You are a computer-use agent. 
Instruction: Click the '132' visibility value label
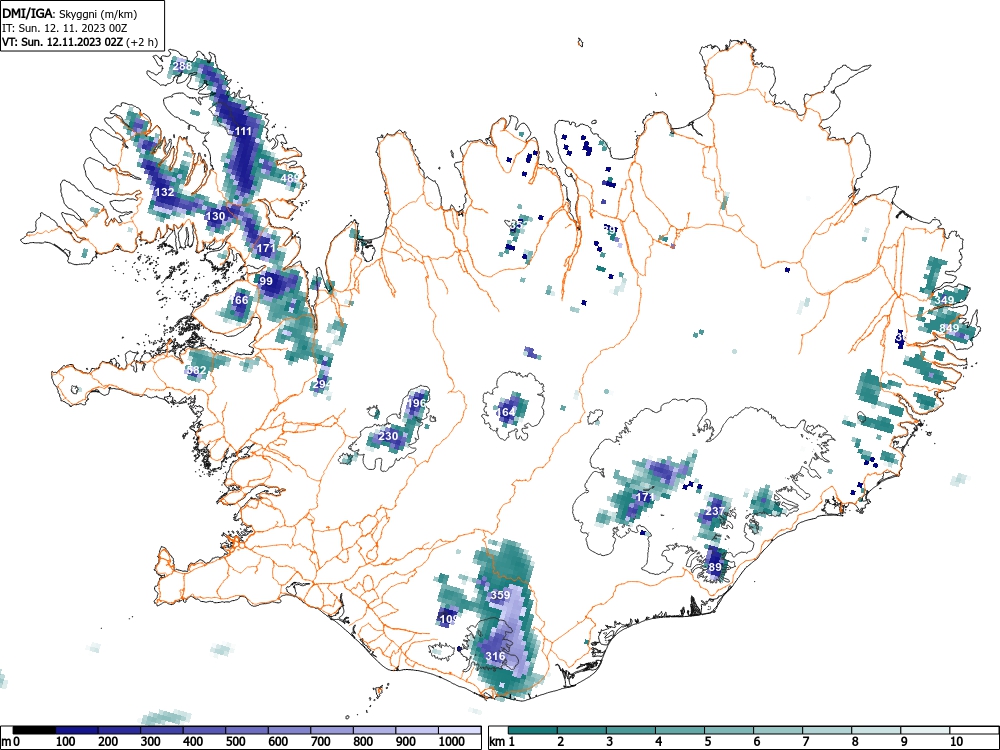(x=165, y=192)
